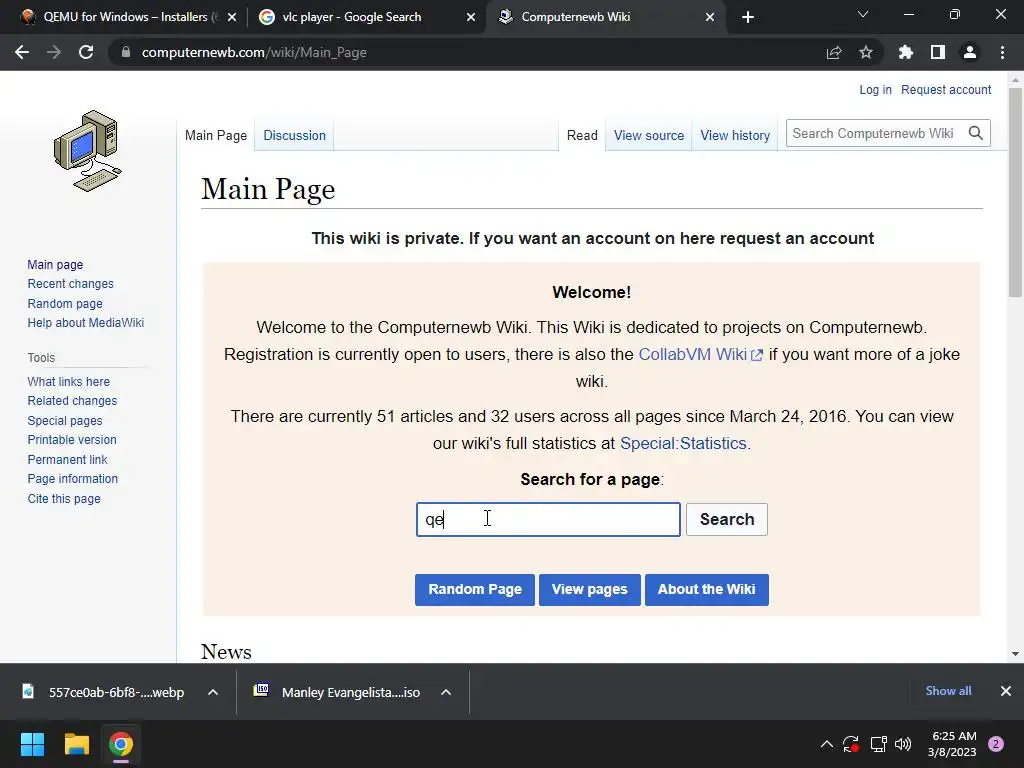Open the Chrome three-dot menu

(1002, 52)
